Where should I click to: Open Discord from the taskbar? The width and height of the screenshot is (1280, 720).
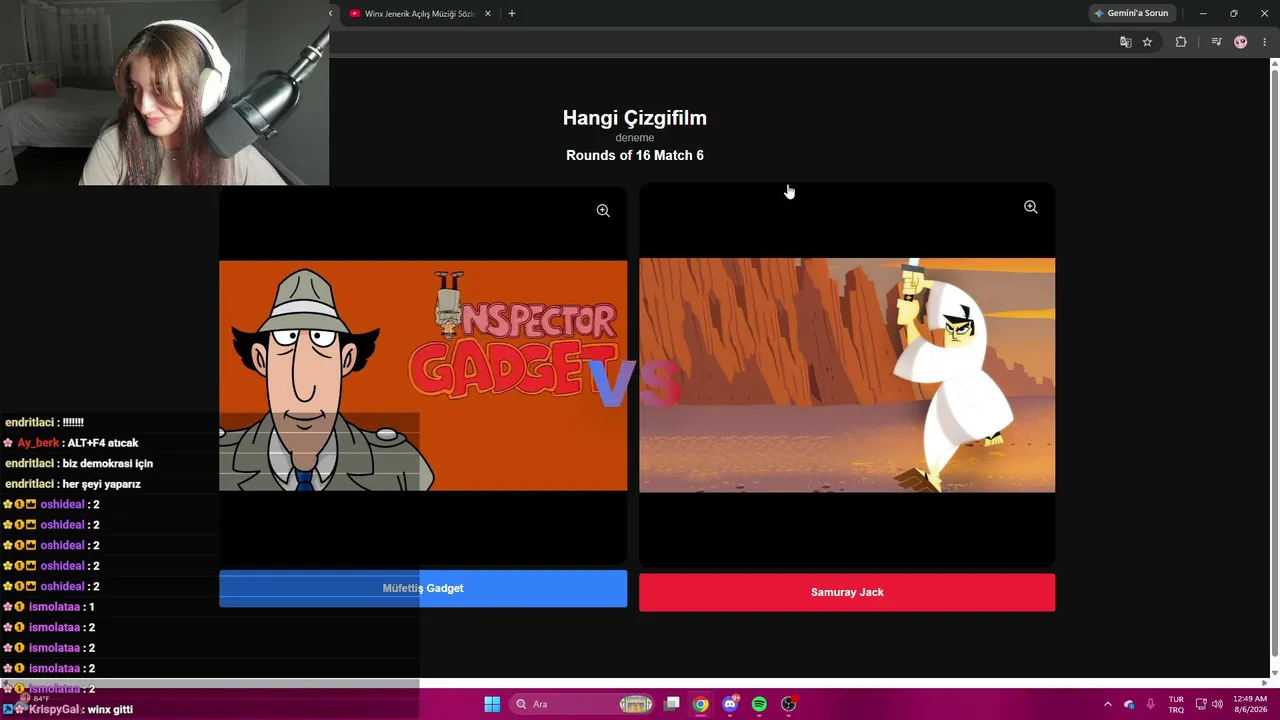pyautogui.click(x=730, y=704)
